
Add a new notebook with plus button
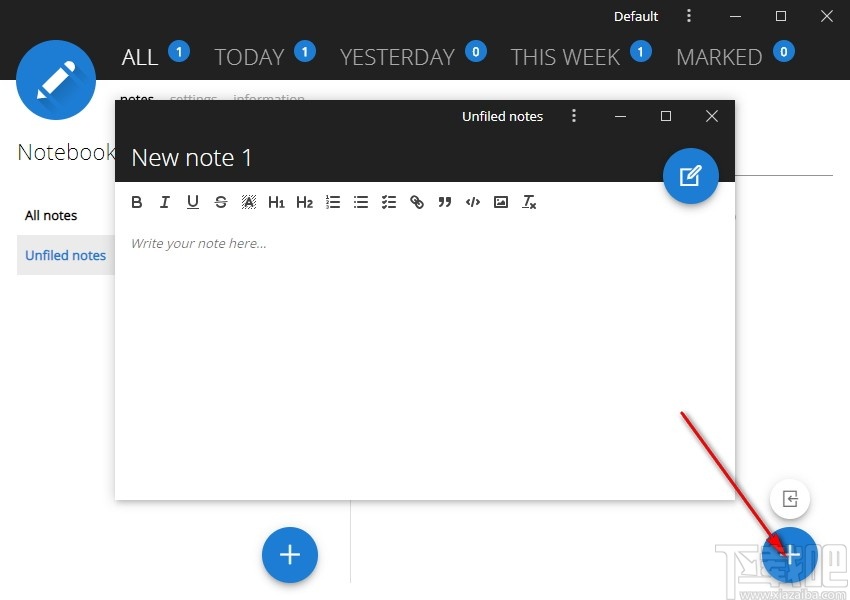tap(290, 555)
